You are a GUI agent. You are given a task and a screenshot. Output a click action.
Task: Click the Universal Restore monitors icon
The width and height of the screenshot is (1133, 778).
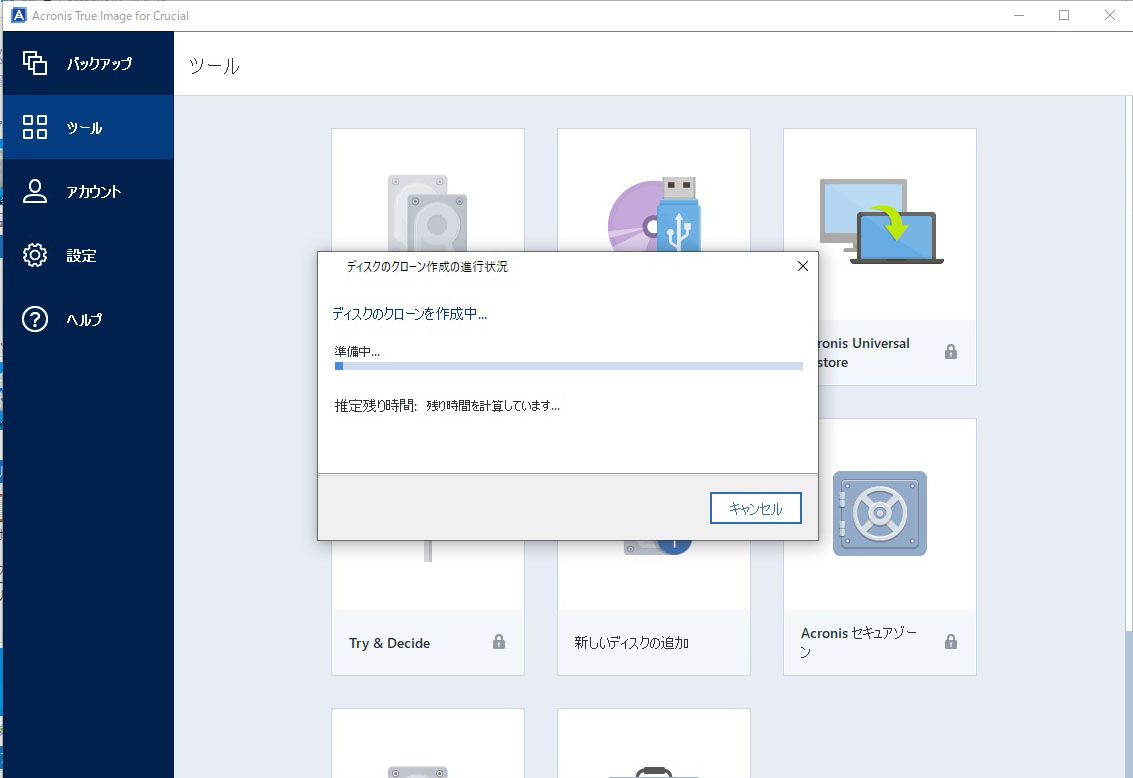tap(882, 221)
